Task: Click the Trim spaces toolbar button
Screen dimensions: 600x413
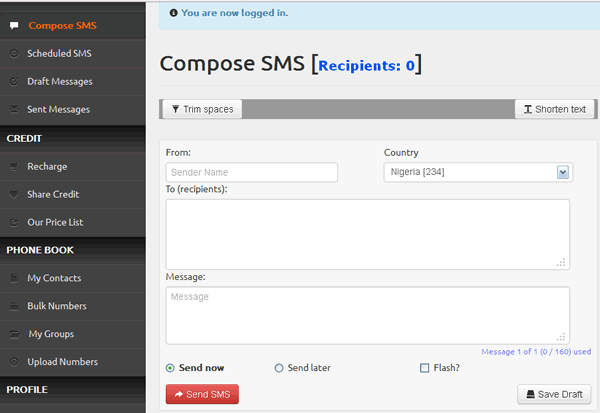Action: tap(202, 109)
